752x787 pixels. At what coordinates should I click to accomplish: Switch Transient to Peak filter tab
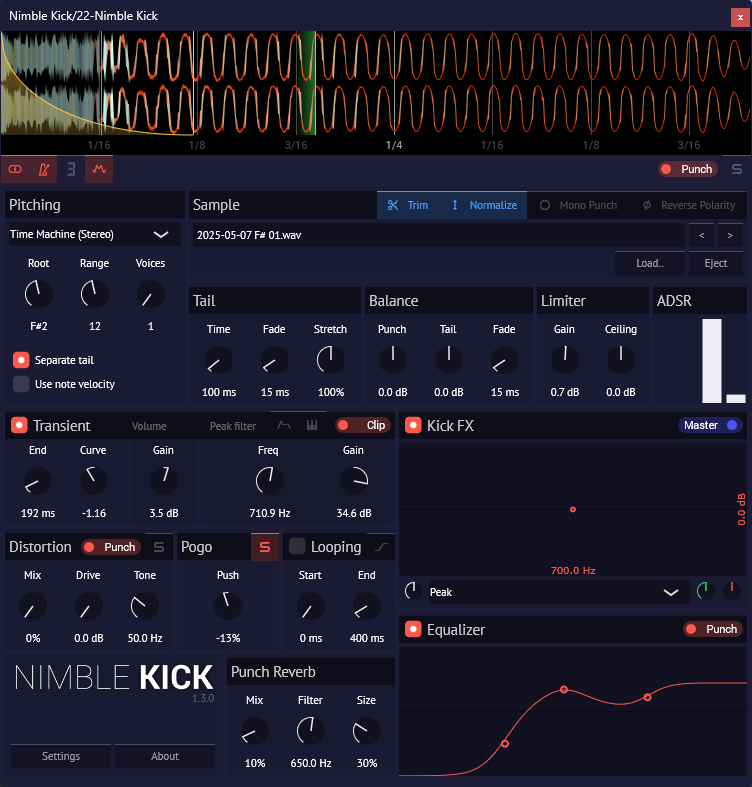233,426
